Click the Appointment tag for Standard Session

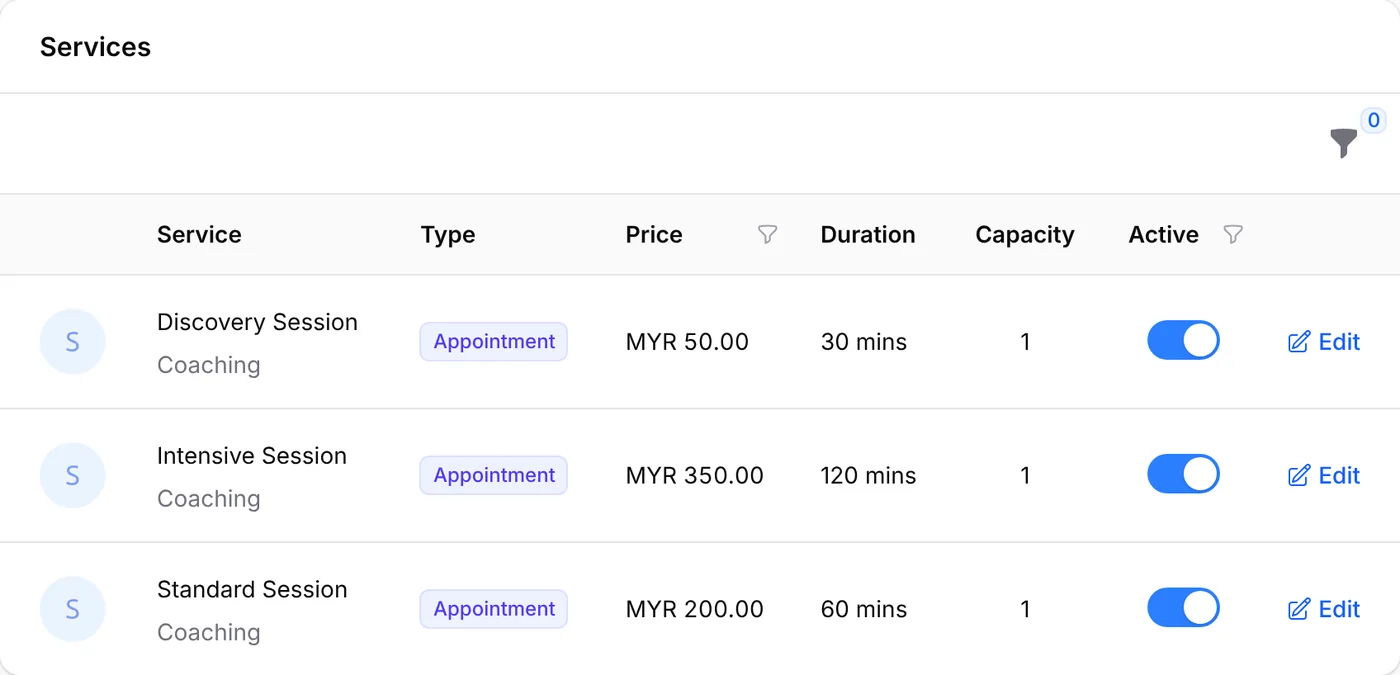click(494, 609)
